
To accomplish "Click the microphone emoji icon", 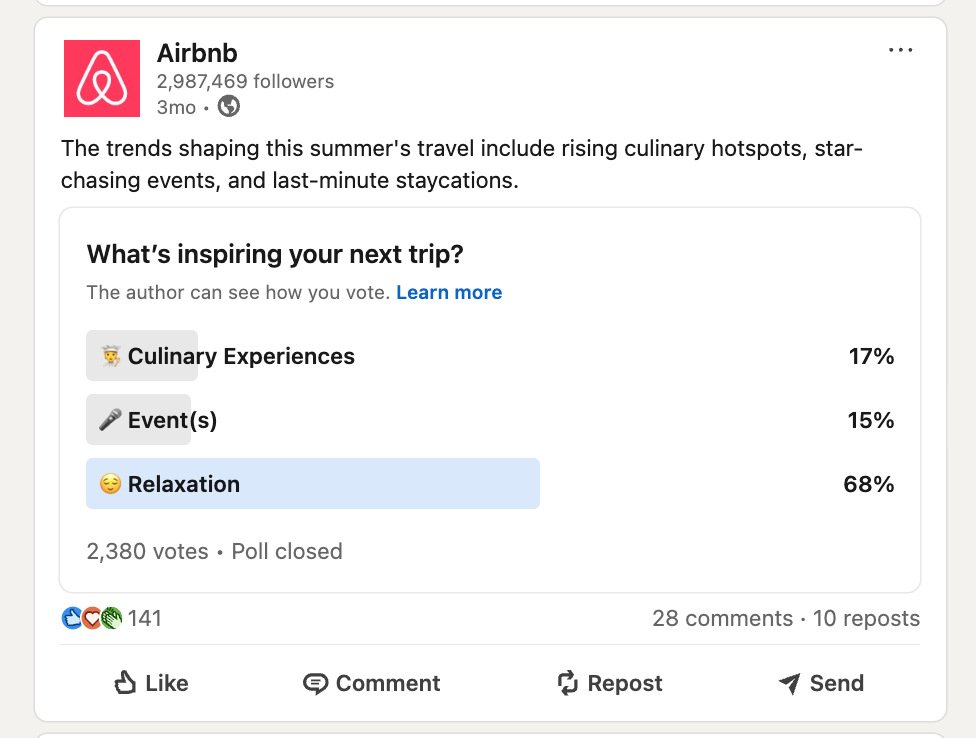I will [110, 420].
